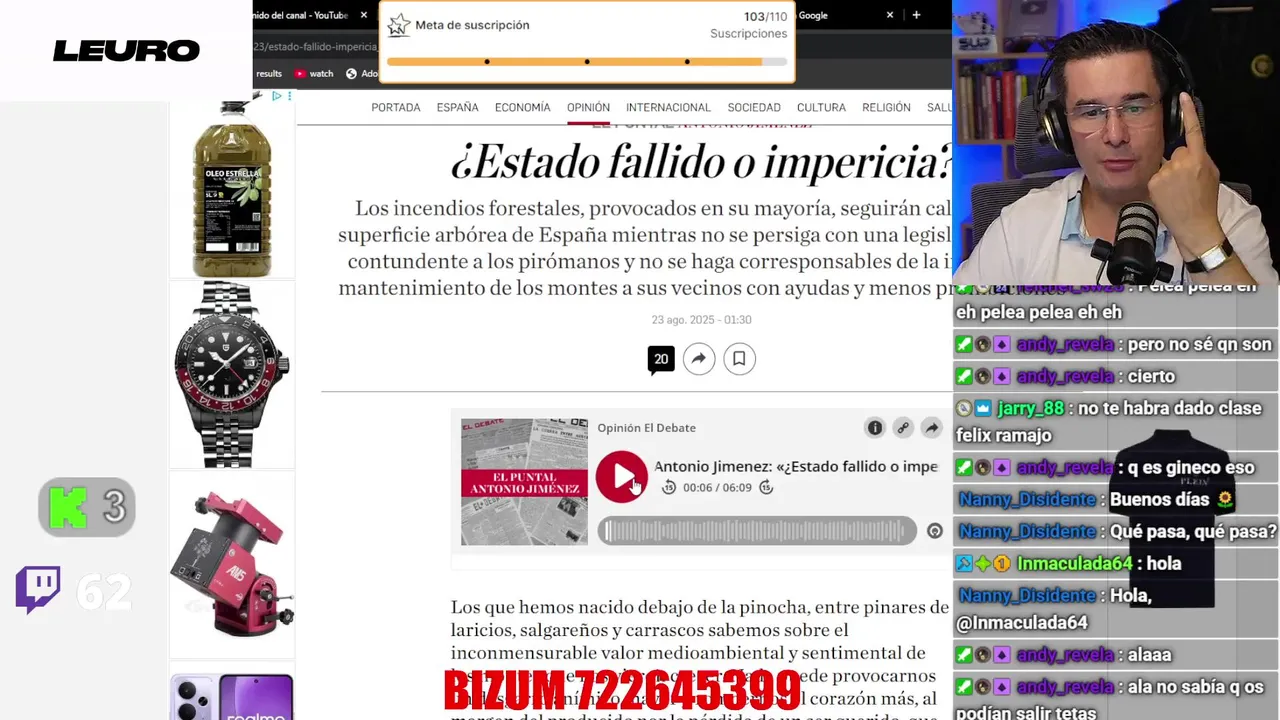Click the '103/110' subscription count
1280x720 pixels.
(765, 17)
